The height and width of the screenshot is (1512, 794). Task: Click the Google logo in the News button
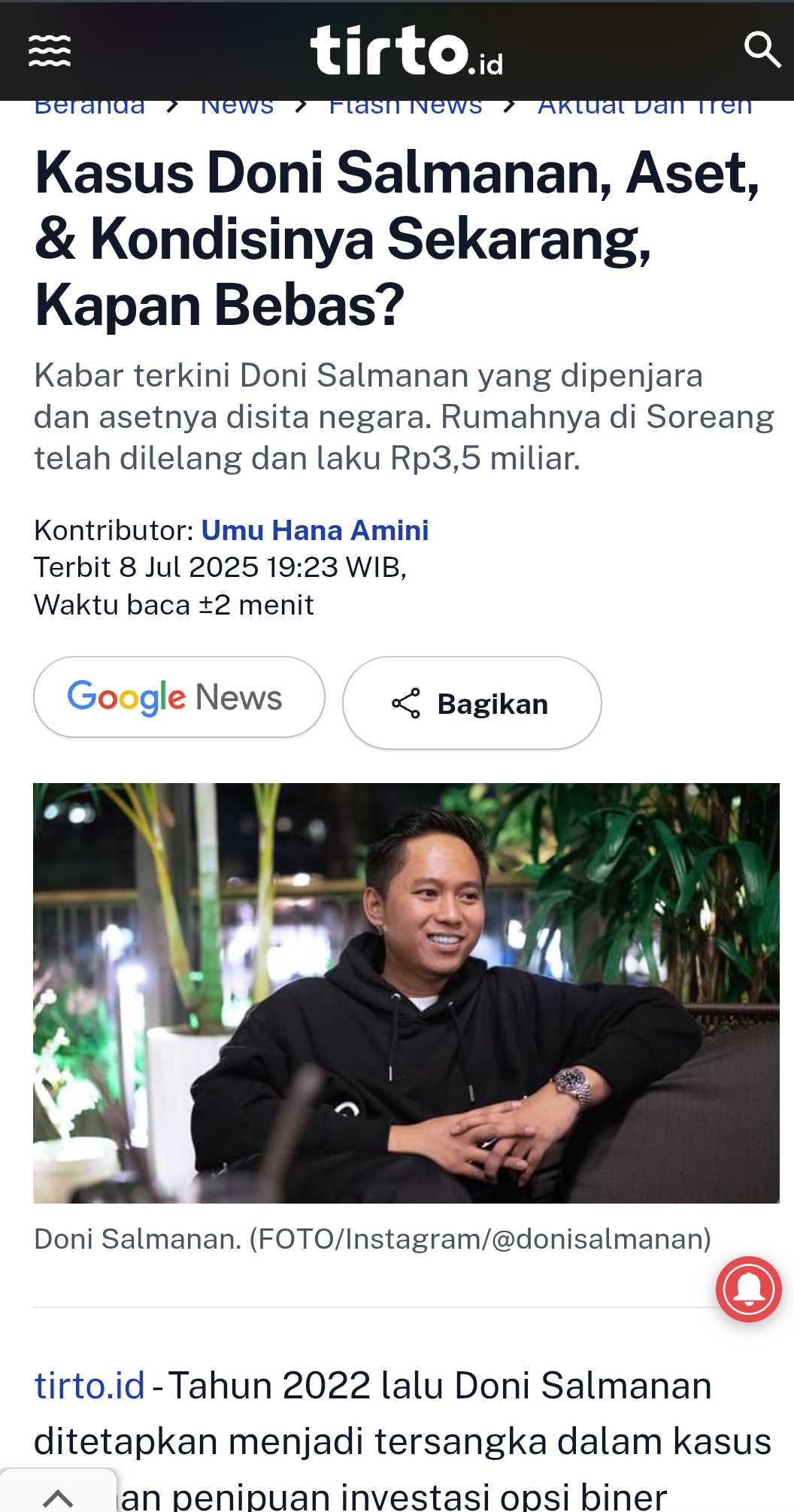pos(126,697)
